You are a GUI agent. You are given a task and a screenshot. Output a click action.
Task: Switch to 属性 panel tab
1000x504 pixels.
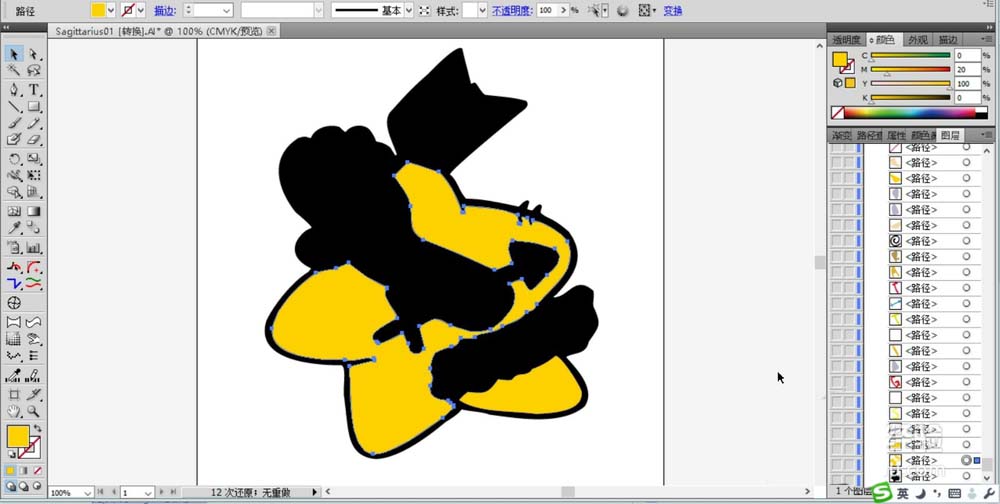[896, 135]
